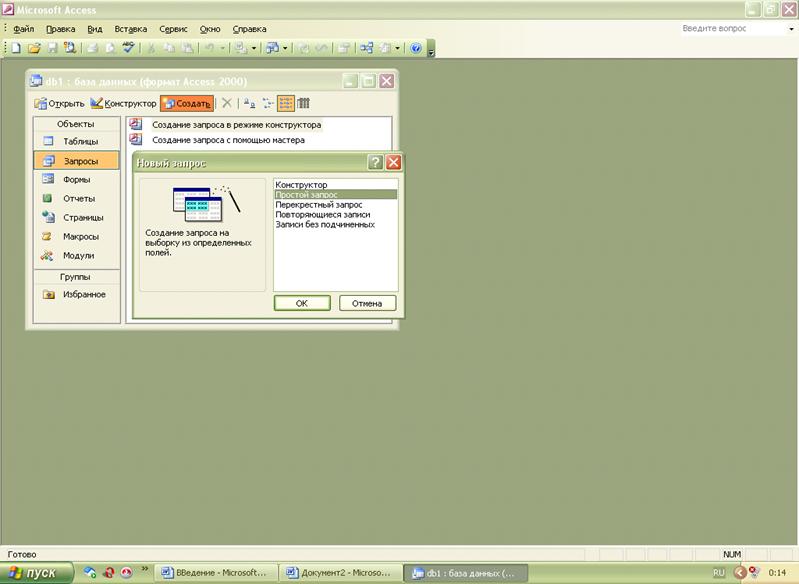Screen dimensions: 799x584
Task: Switch to details view icon in database window
Action: [x=303, y=103]
